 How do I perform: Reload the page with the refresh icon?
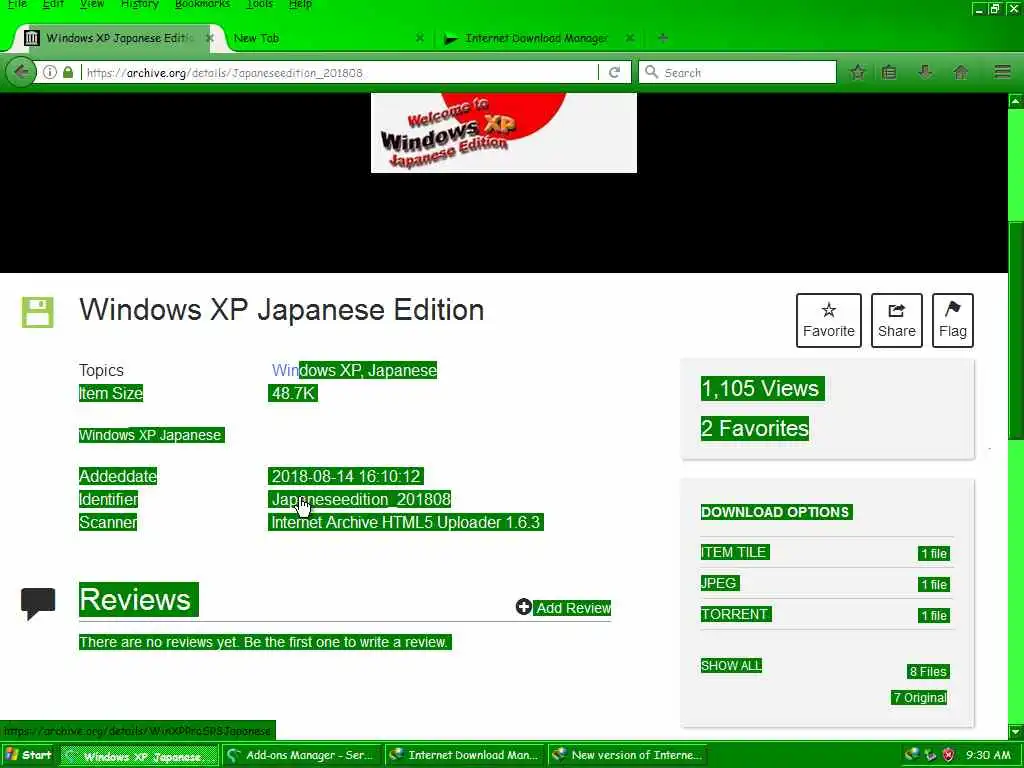(x=614, y=72)
